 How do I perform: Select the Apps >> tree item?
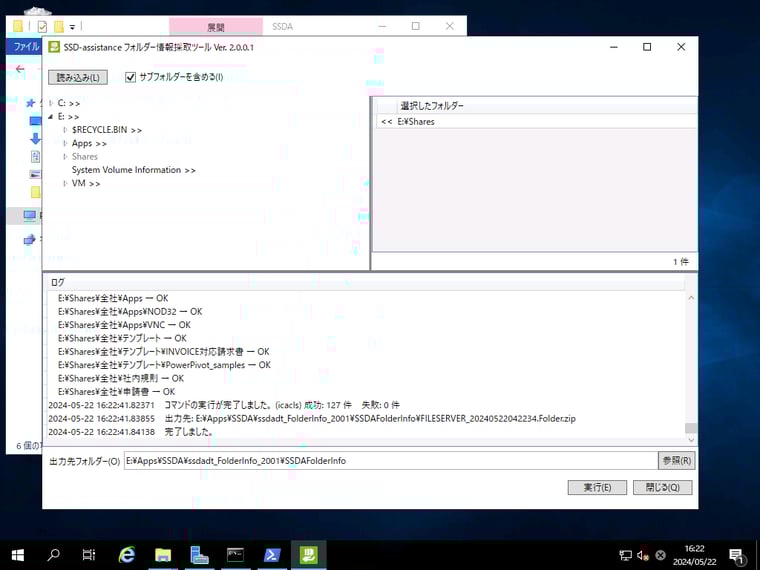pyautogui.click(x=89, y=143)
